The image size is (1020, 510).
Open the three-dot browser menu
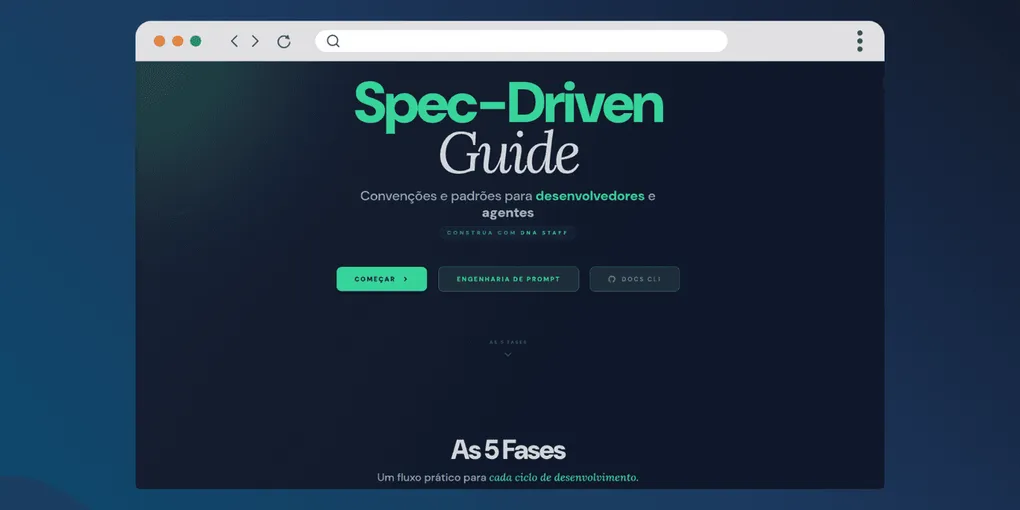click(x=860, y=41)
